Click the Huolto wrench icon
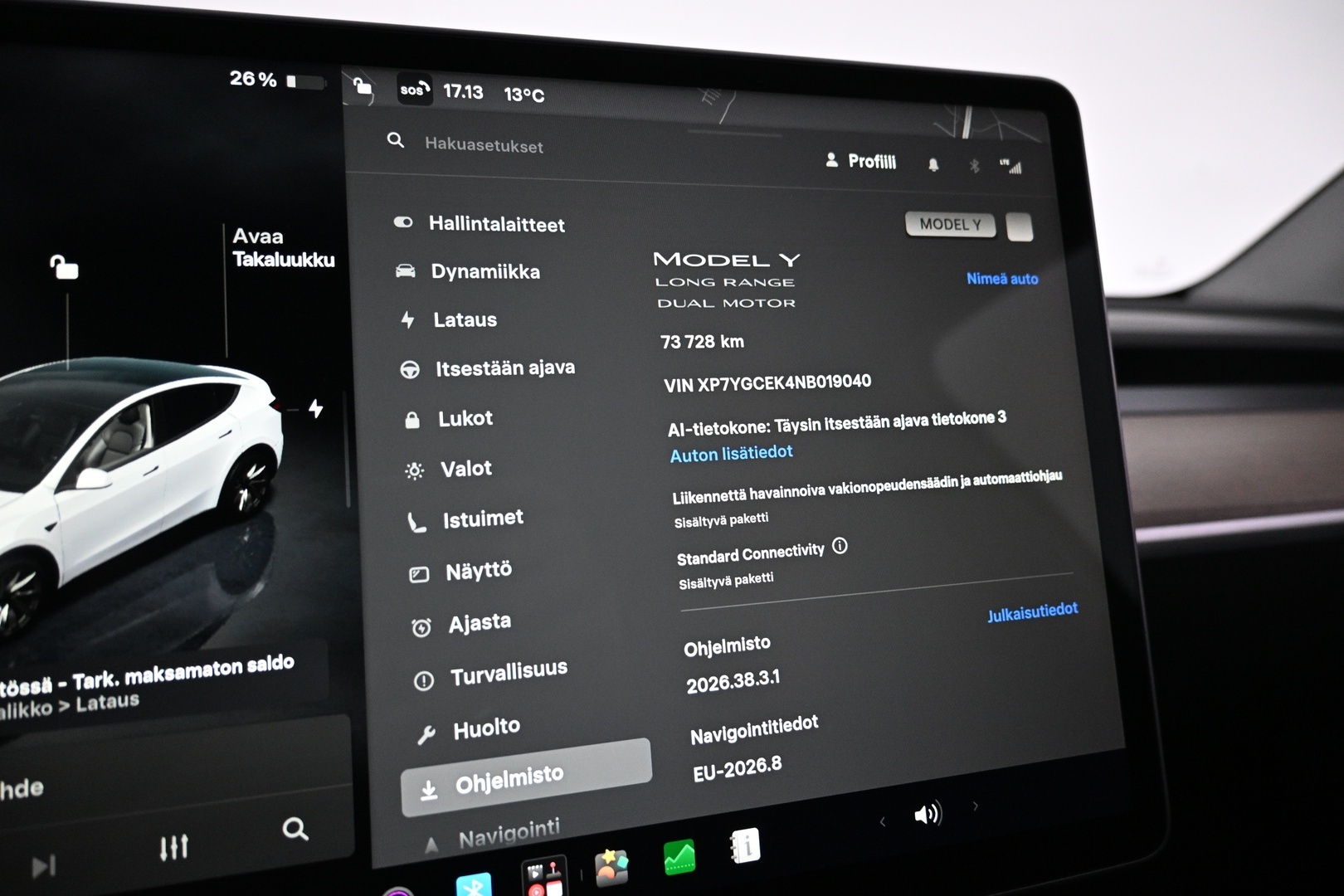The image size is (1344, 896). pyautogui.click(x=426, y=734)
